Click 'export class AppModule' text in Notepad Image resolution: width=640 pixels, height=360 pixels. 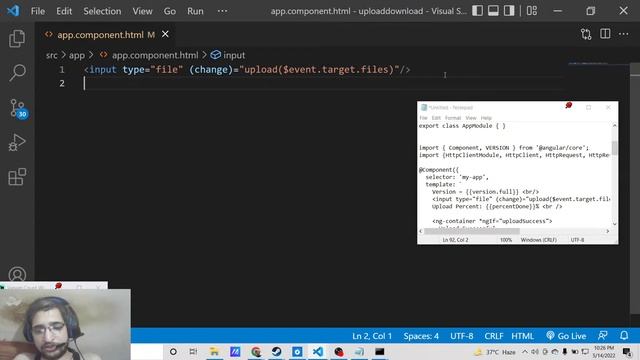[455, 126]
